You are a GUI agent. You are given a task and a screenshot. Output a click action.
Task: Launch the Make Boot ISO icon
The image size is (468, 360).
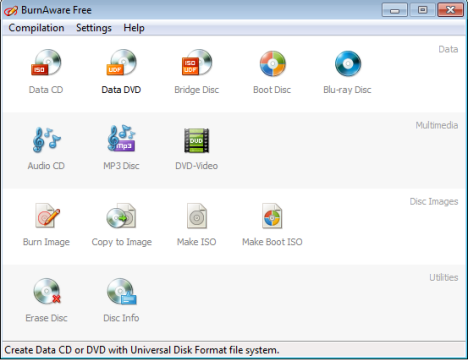point(272,216)
